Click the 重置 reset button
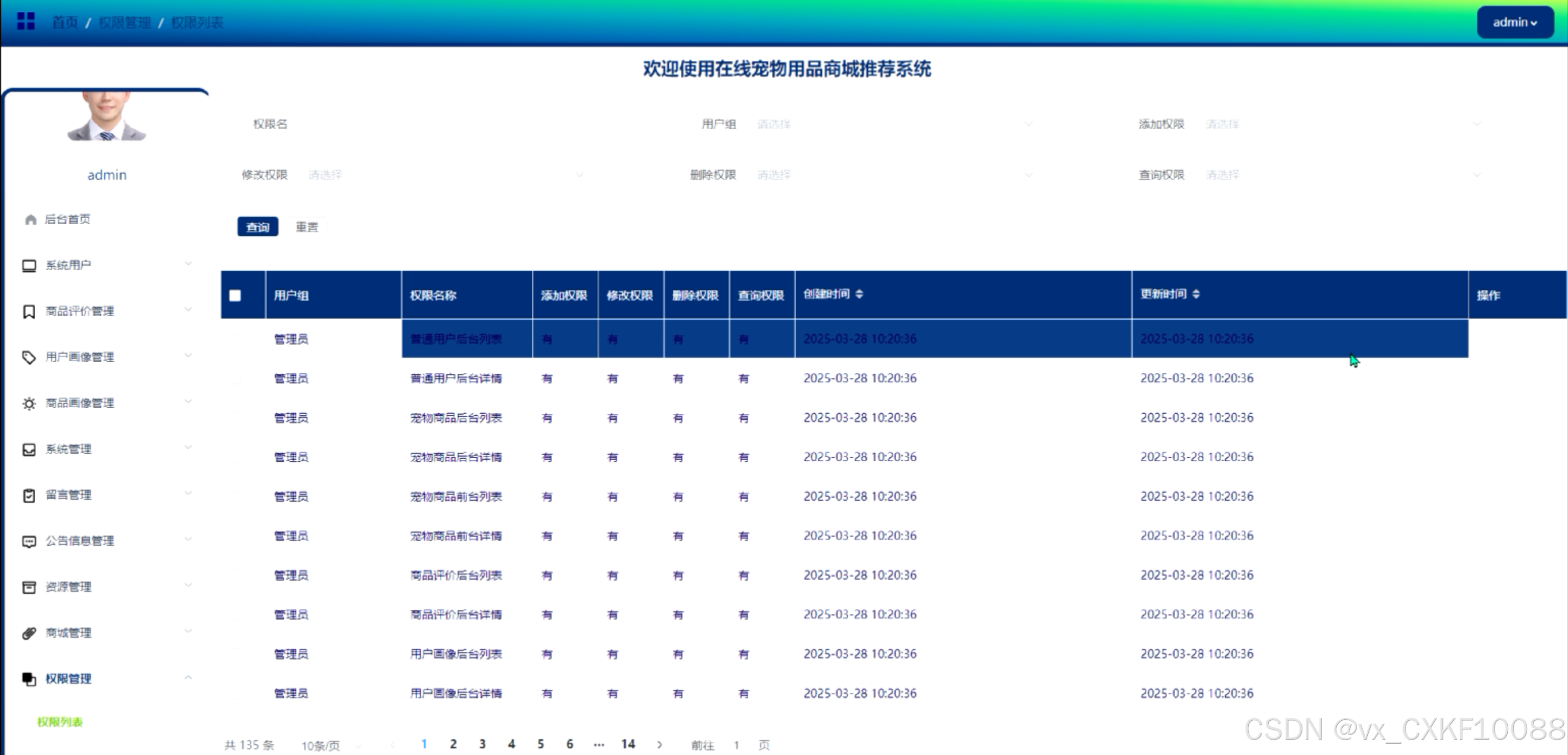 (307, 227)
